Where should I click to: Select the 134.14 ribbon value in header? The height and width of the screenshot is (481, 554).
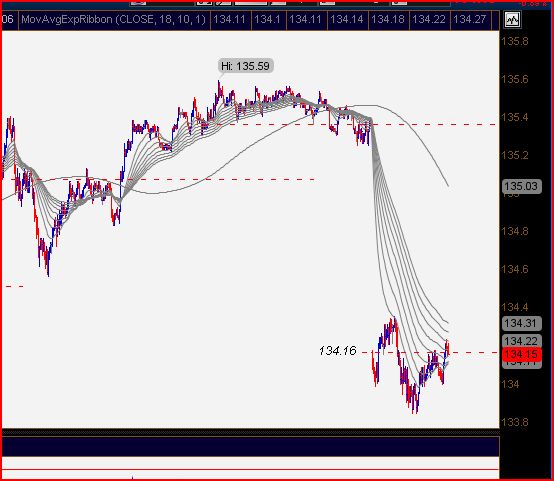(346, 19)
